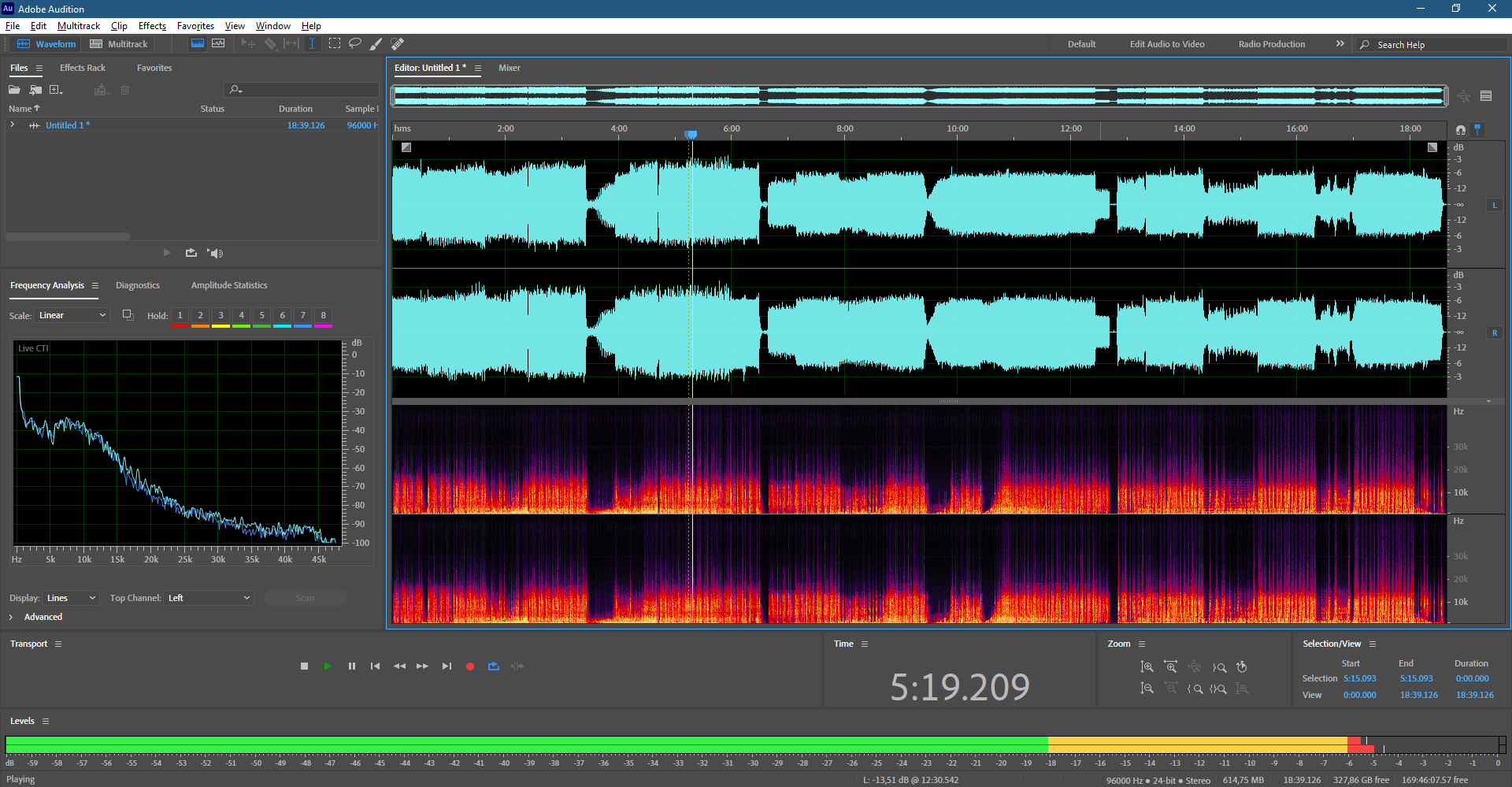The width and height of the screenshot is (1512, 787).
Task: Open file using folder icon in Files panel
Action: point(15,90)
